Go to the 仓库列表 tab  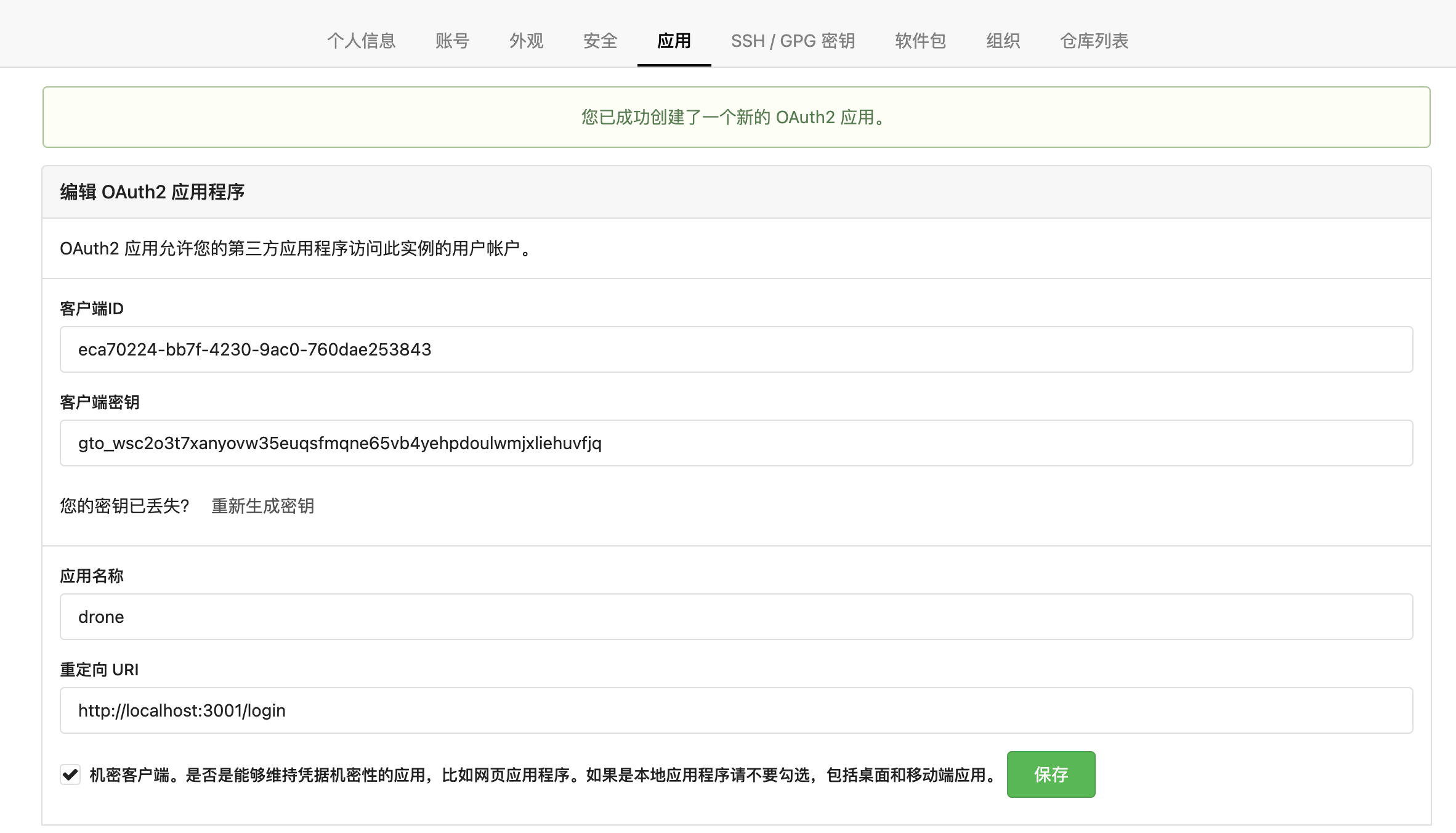pos(1094,41)
